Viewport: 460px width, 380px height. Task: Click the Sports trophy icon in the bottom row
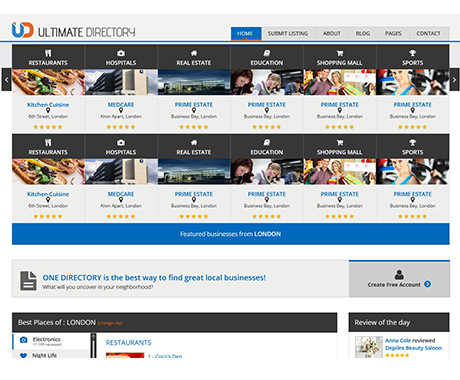[x=413, y=142]
